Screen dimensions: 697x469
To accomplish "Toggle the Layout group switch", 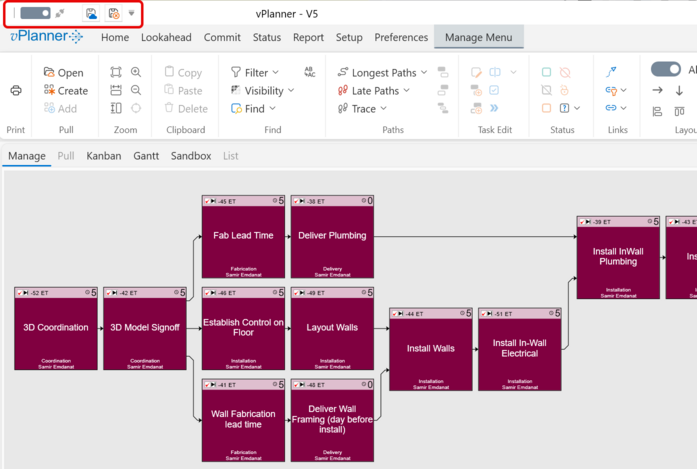I will click(x=665, y=70).
